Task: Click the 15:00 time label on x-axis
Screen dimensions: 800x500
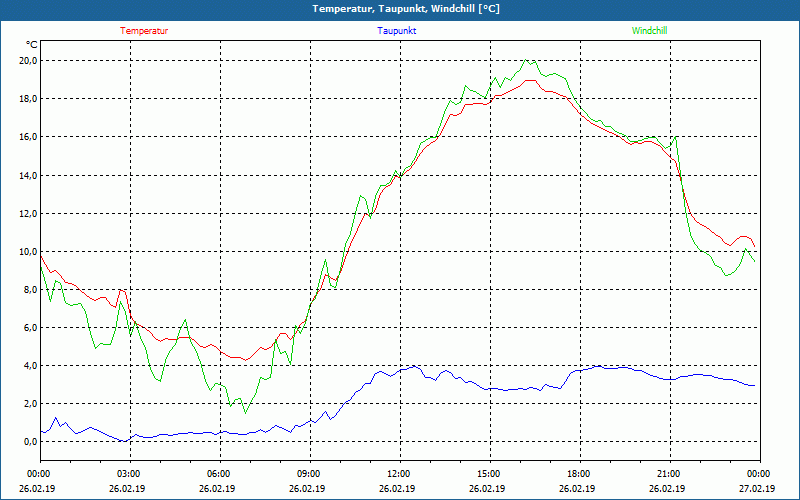Action: [x=490, y=474]
